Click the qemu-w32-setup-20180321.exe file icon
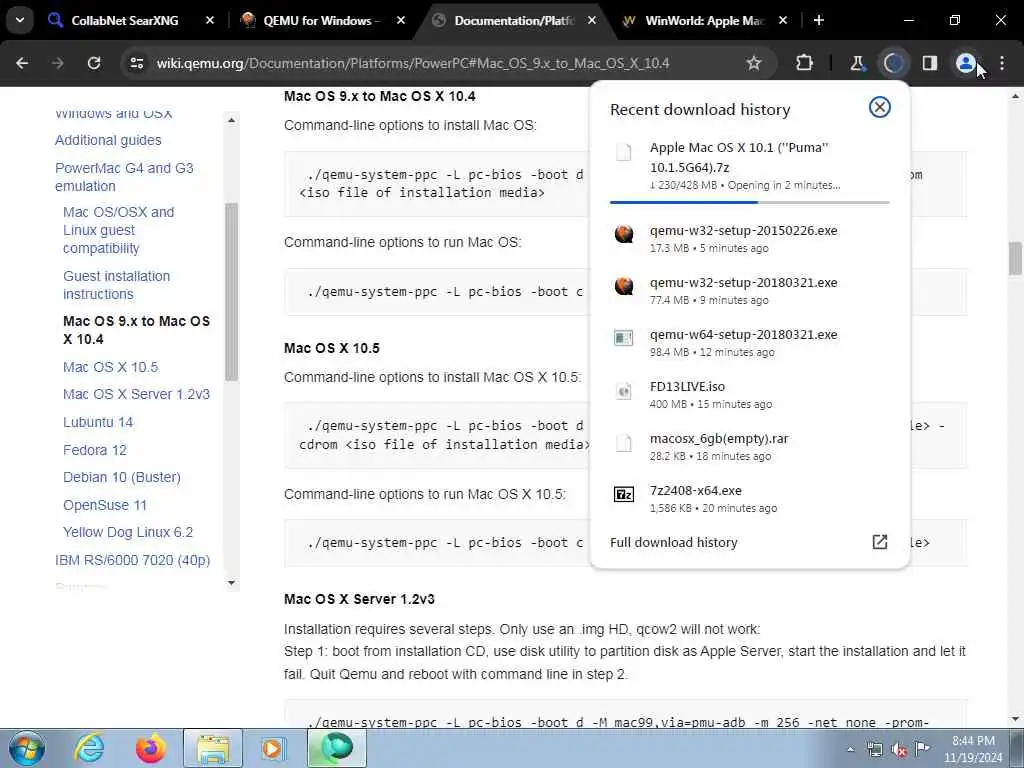The image size is (1024, 768). (x=624, y=286)
